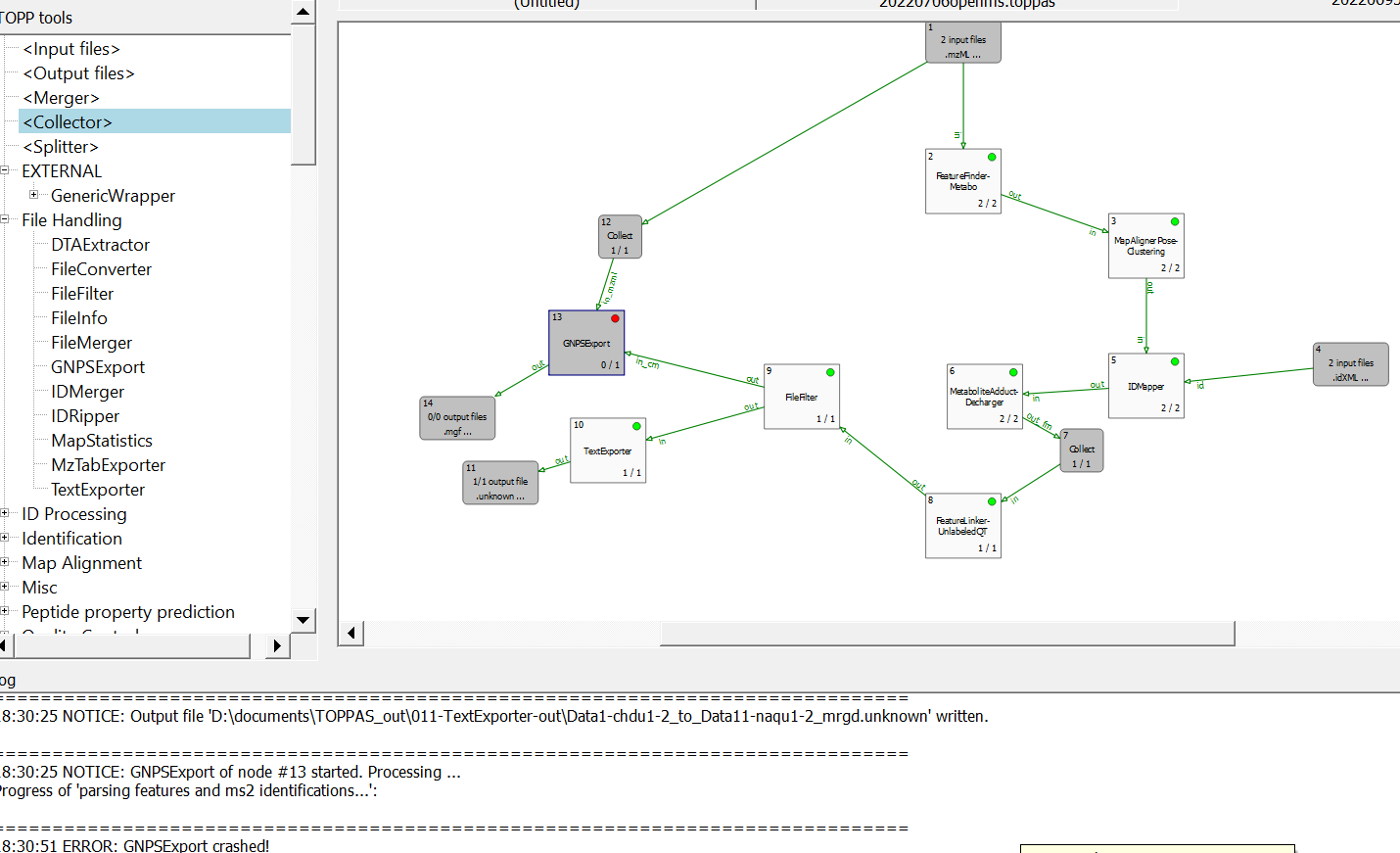Expand the Identification category
This screenshot has width=1400, height=853.
pos(5,538)
